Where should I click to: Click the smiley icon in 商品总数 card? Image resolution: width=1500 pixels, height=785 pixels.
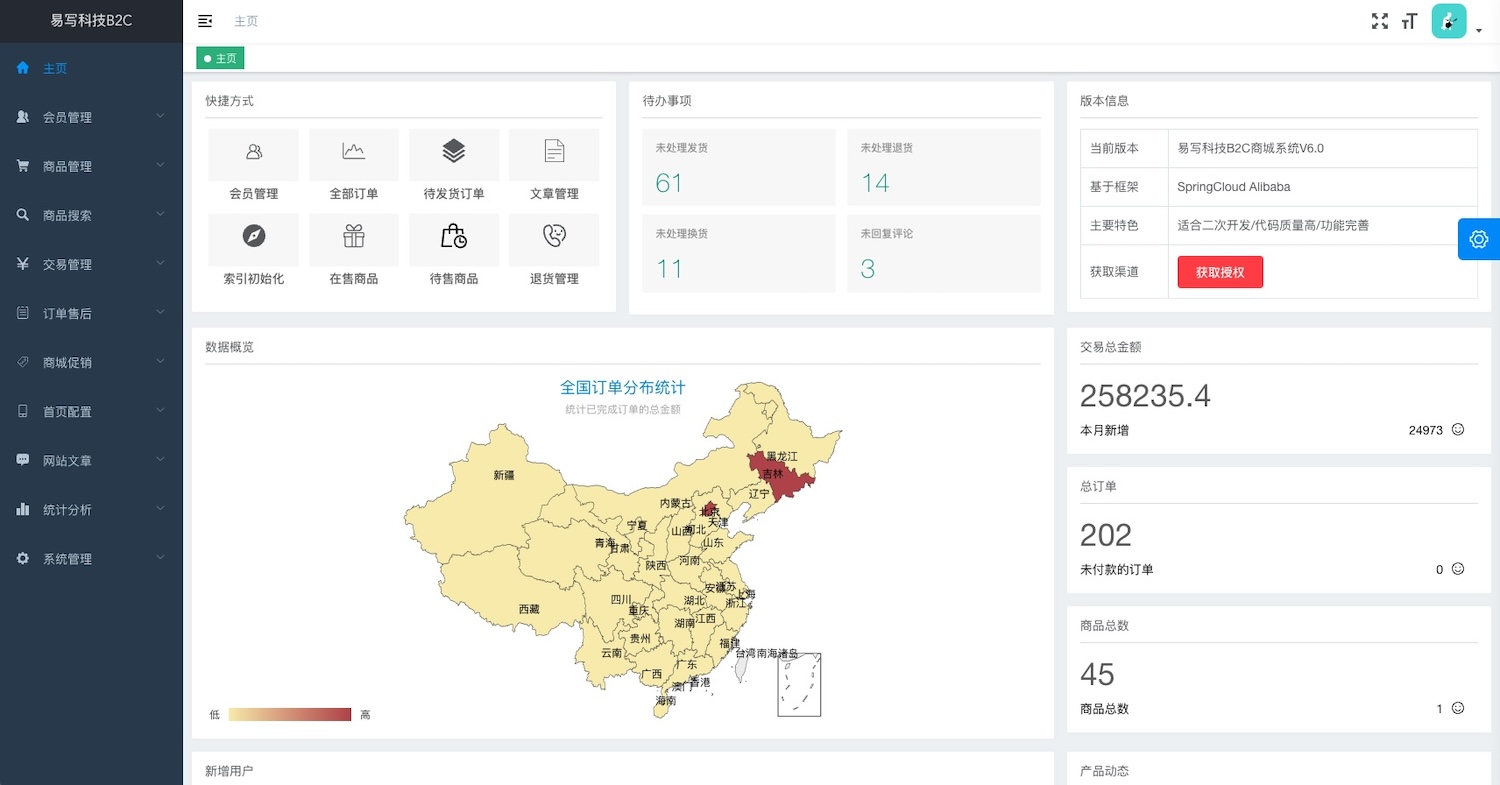(x=1458, y=708)
